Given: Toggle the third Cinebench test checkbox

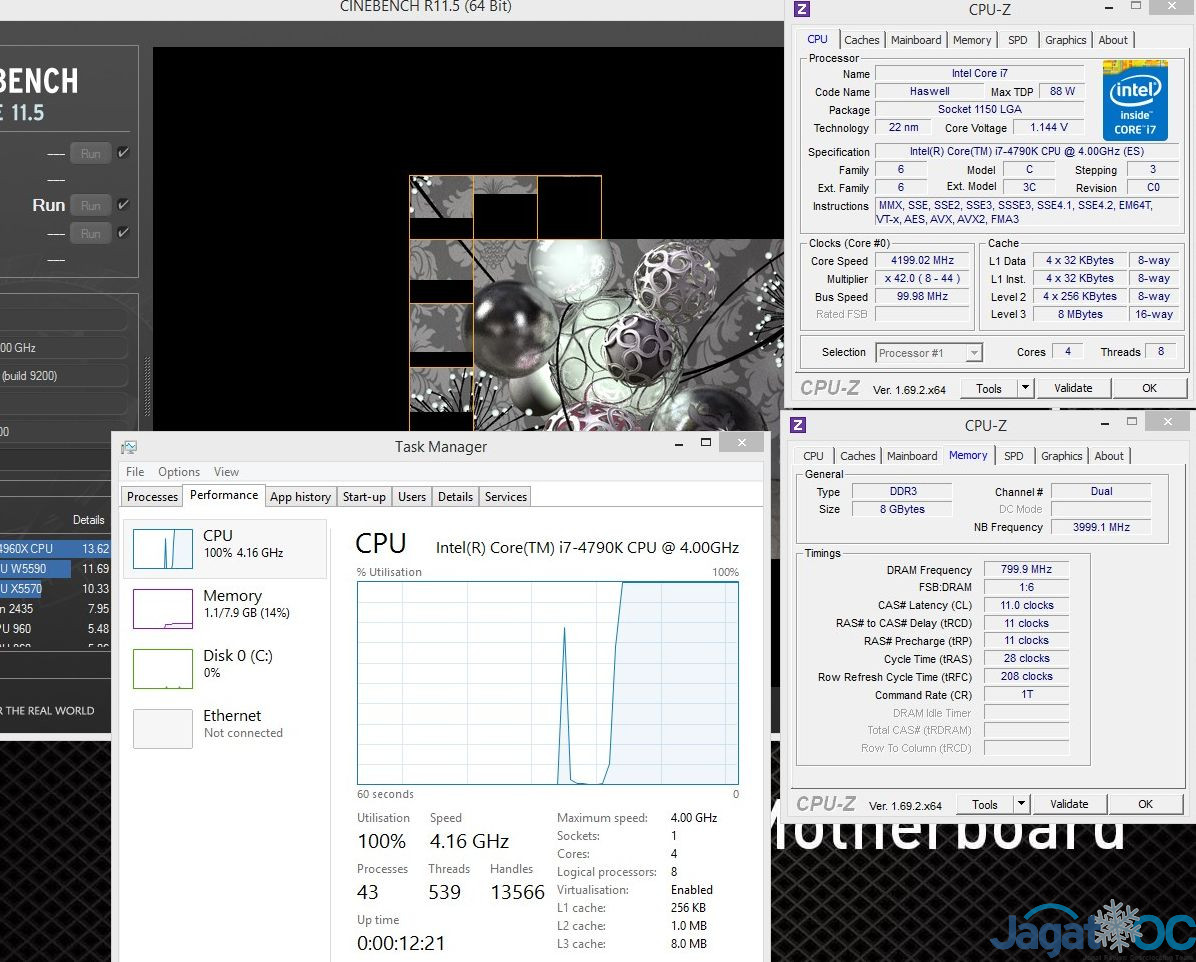Looking at the screenshot, I should [x=123, y=233].
